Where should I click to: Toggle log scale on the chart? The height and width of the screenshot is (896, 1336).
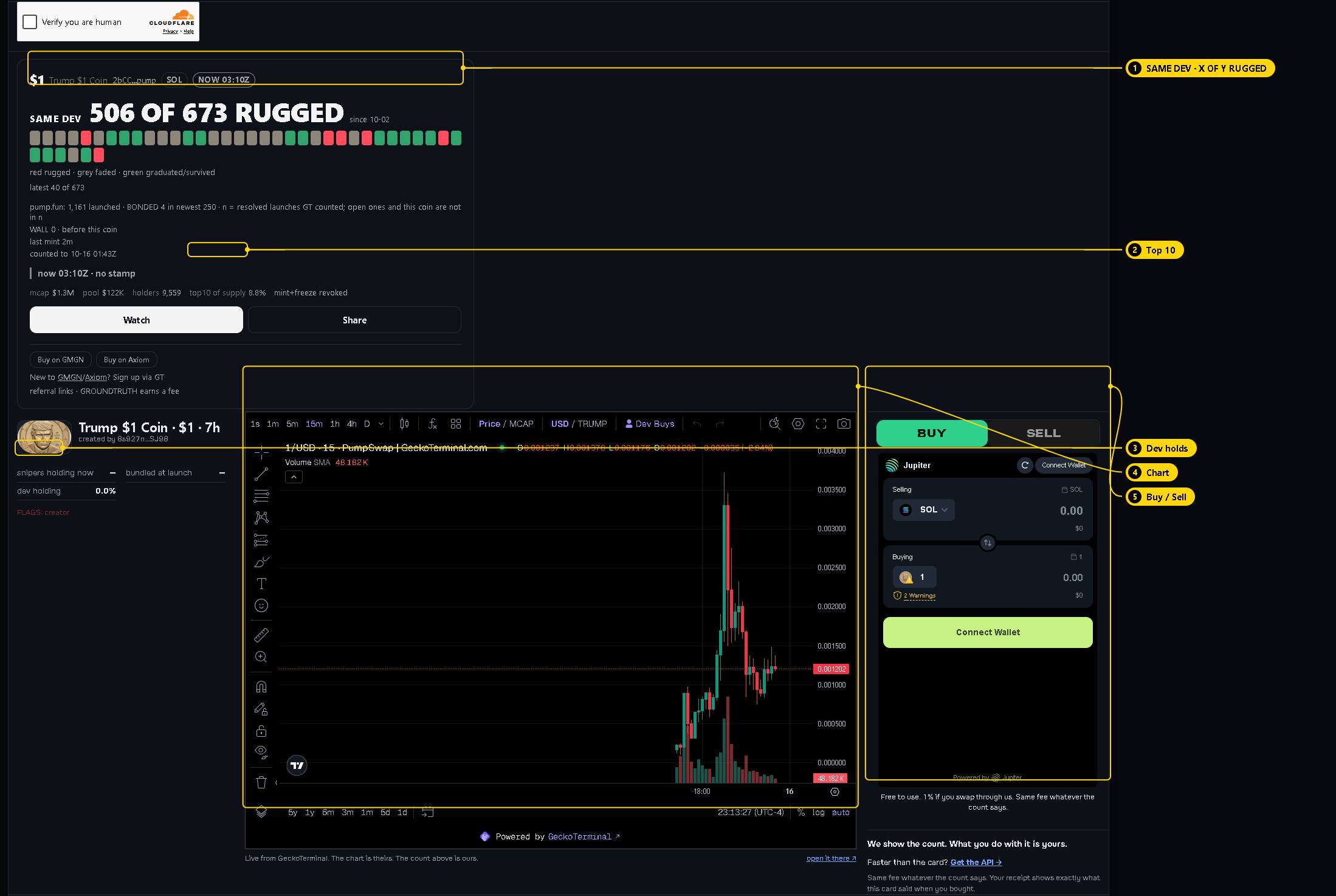coord(819,812)
